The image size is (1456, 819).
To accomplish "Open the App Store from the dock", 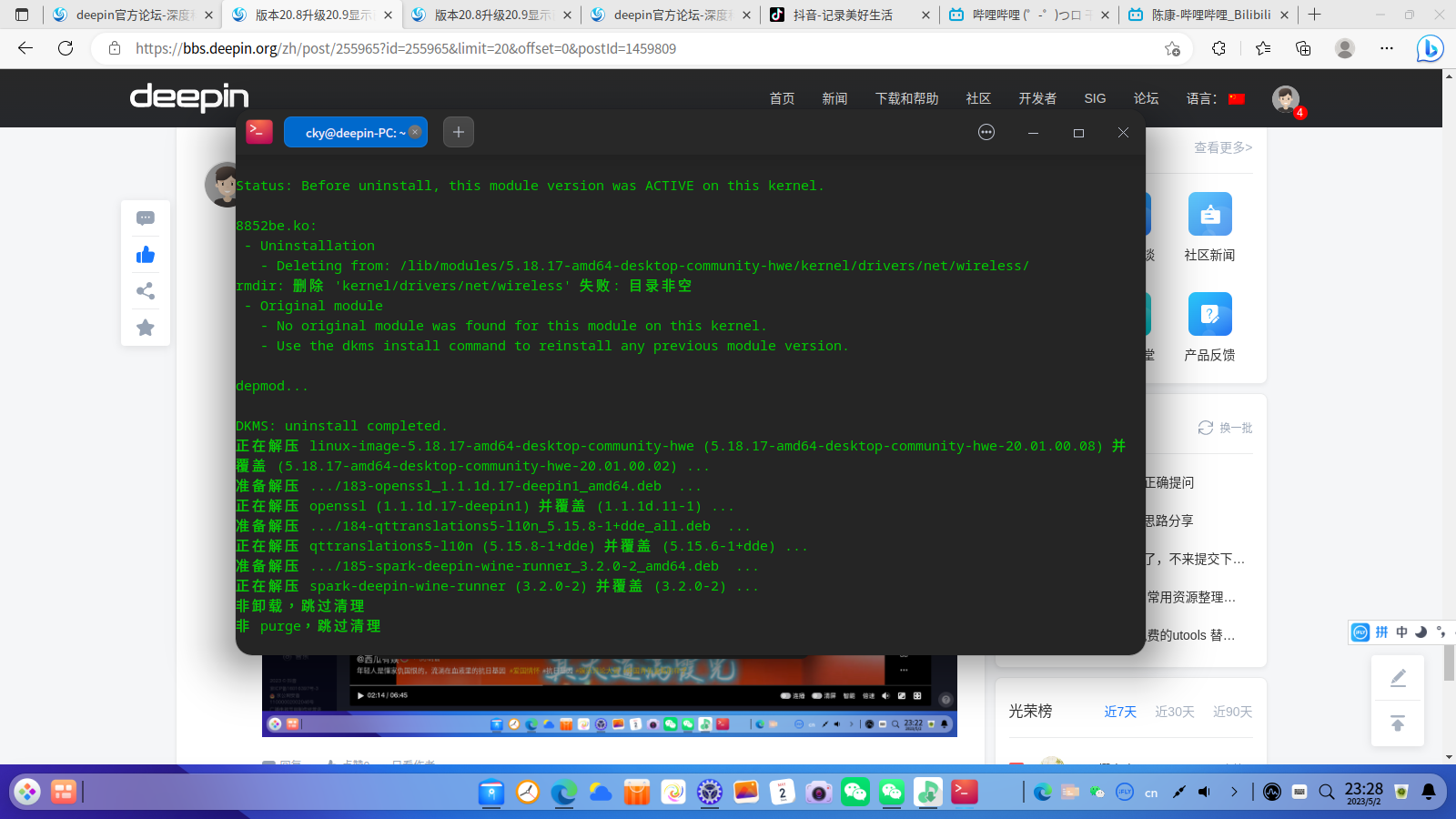I will pos(636,792).
